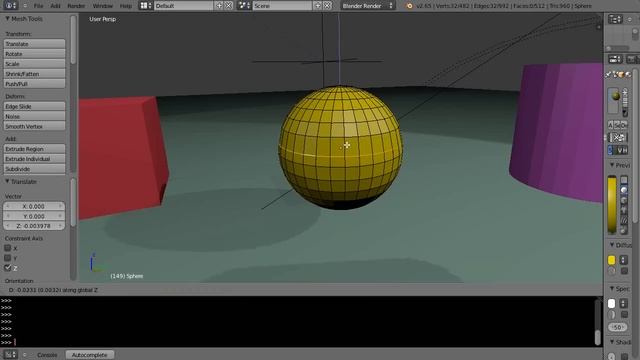Open the File menu

[x=38, y=6]
